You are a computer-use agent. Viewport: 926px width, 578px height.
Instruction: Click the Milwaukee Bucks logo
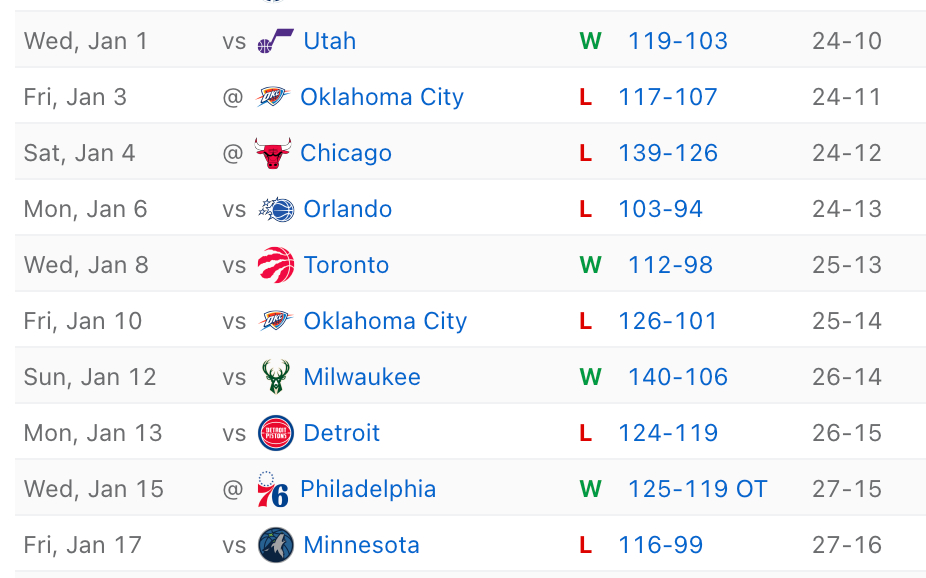point(275,377)
